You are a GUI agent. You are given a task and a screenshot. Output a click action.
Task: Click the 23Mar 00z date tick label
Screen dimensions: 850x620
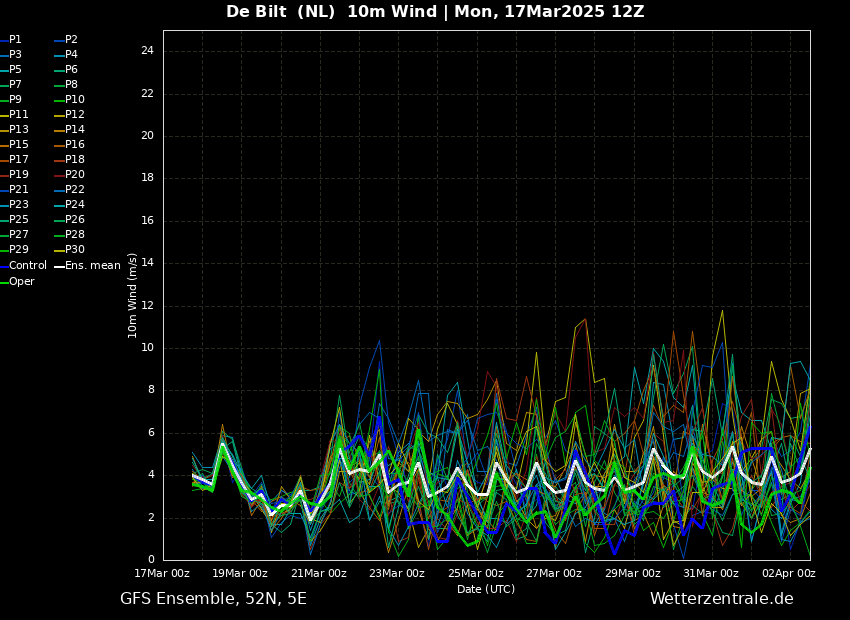pyautogui.click(x=397, y=574)
